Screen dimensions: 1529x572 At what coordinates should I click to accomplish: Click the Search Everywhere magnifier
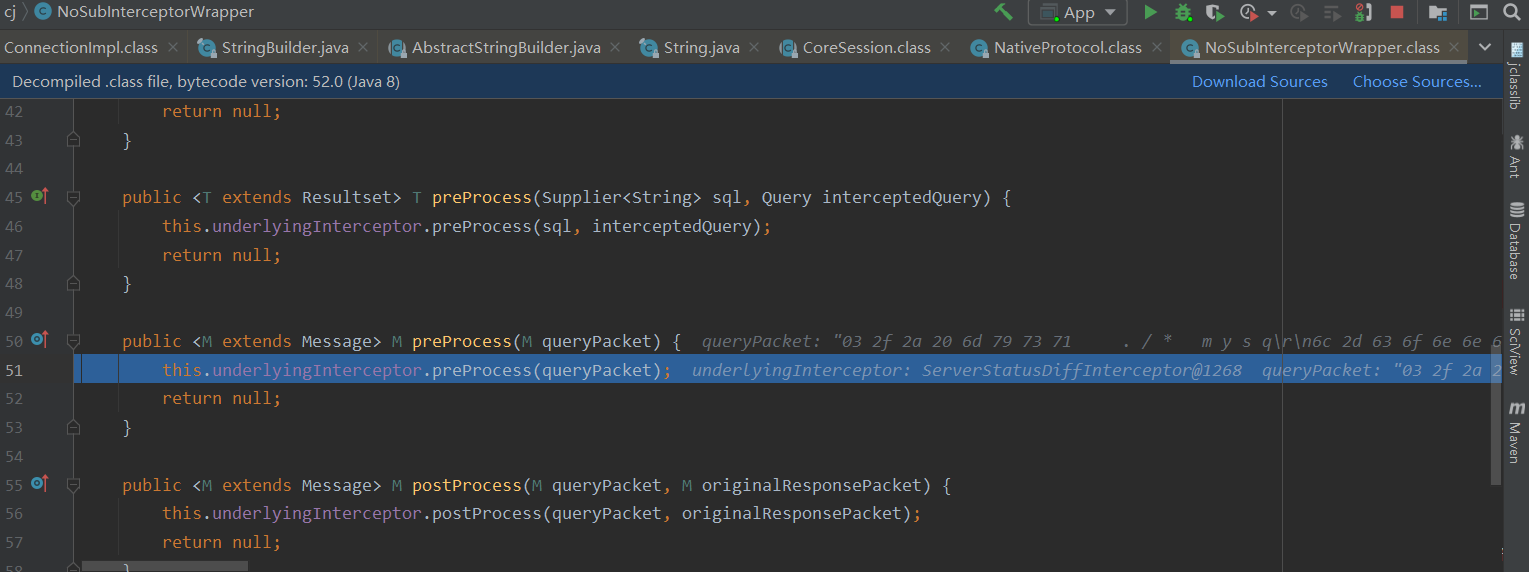pos(1511,12)
